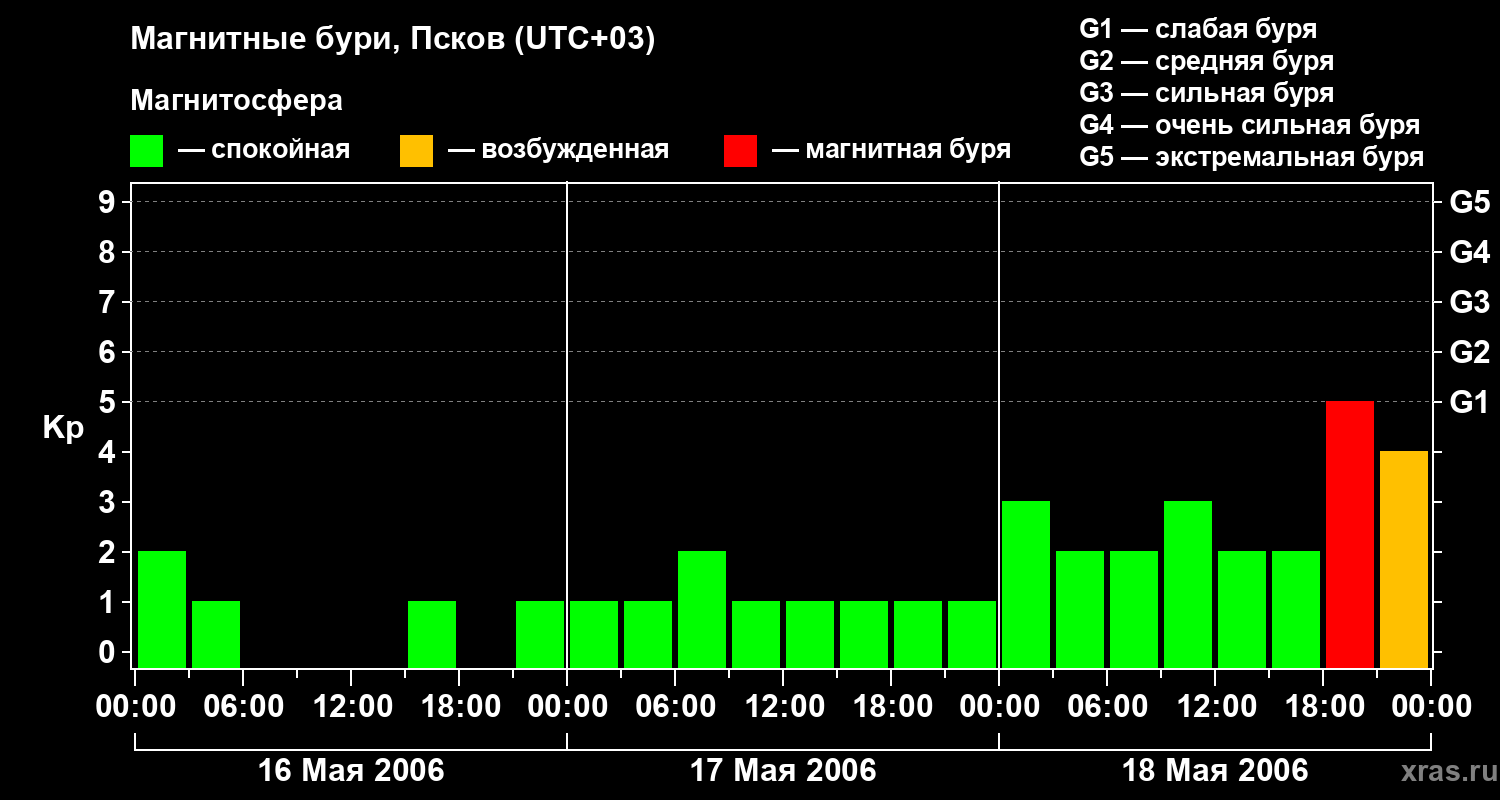1500x800 pixels.
Task: Click the G3 label on the right axis
Action: [x=1470, y=302]
